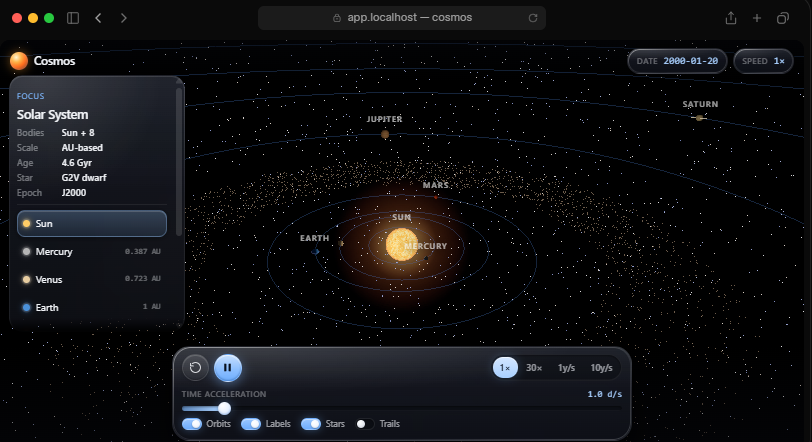The width and height of the screenshot is (812, 442).
Task: Focus on Mercury in the body list
Action: coord(92,252)
